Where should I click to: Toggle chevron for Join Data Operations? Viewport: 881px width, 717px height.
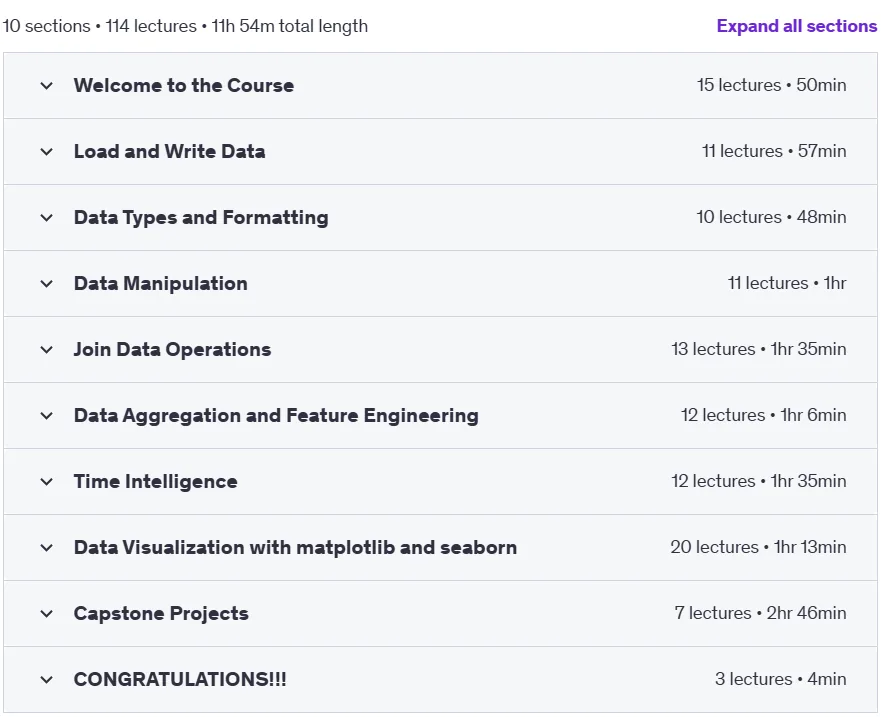47,350
